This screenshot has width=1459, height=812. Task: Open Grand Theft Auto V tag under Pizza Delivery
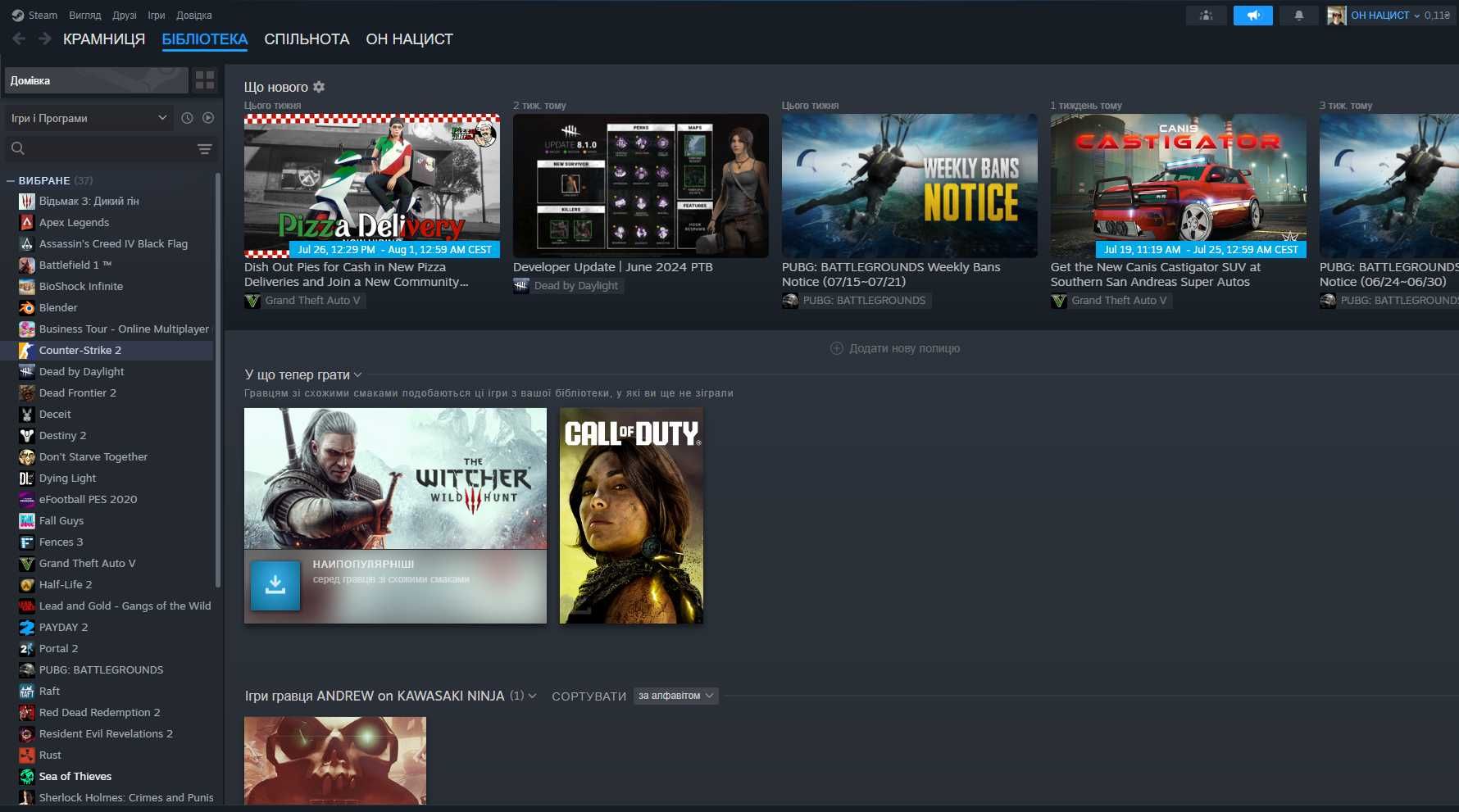(304, 301)
